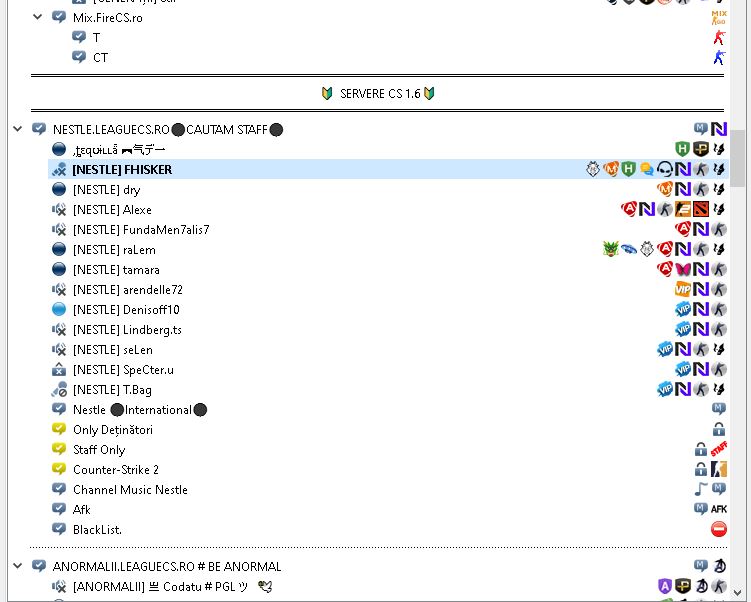Click the away status icon beside [NESTLE] SpeCter.u
751x602 pixels.
[58, 370]
